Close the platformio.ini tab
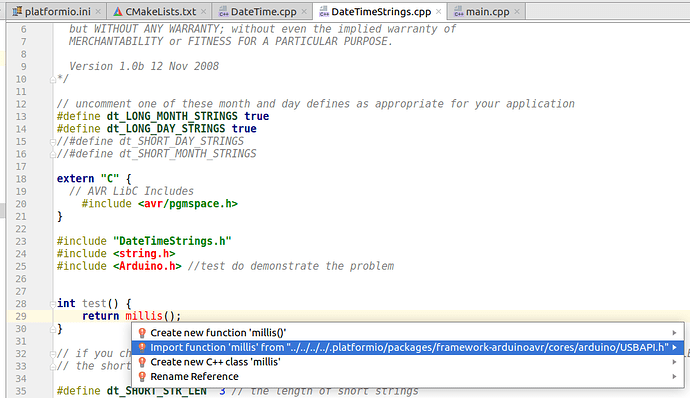The height and width of the screenshot is (398, 690). pos(98,12)
